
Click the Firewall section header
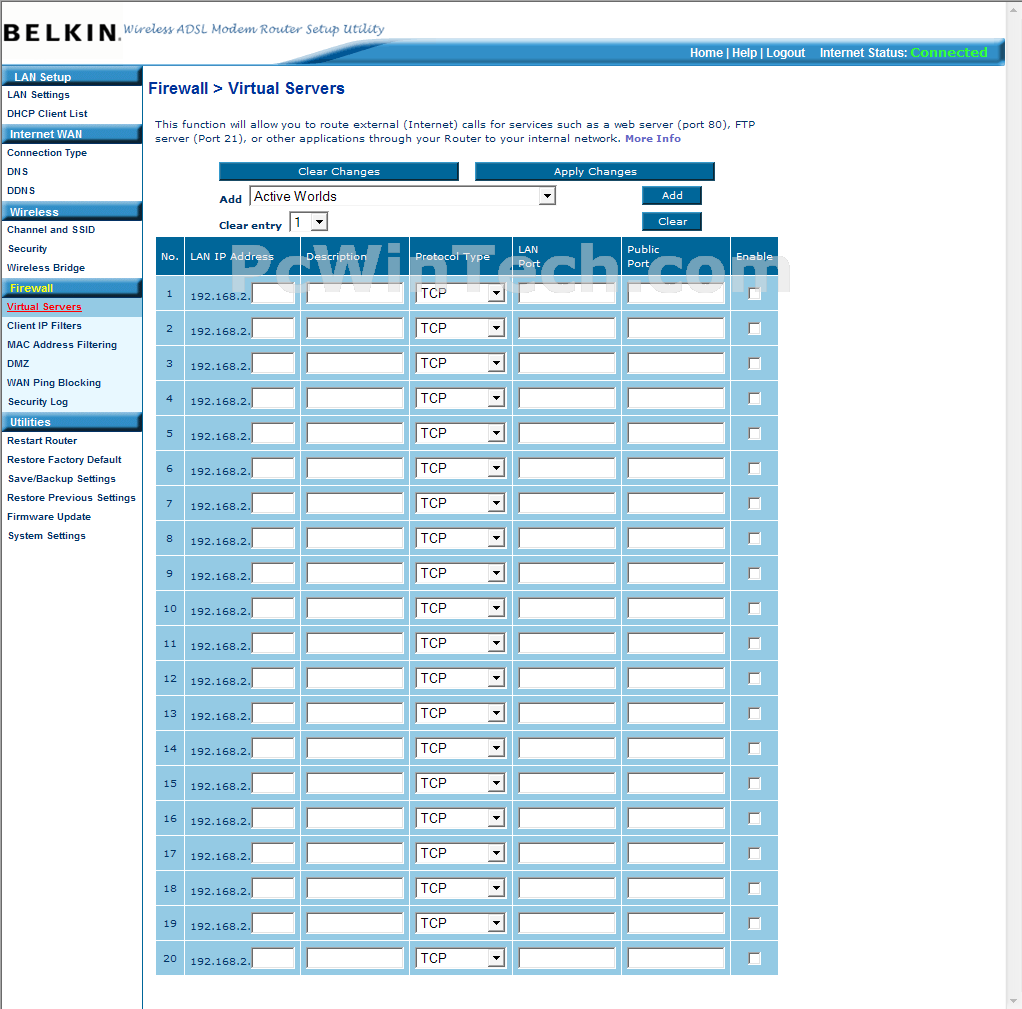[72, 288]
